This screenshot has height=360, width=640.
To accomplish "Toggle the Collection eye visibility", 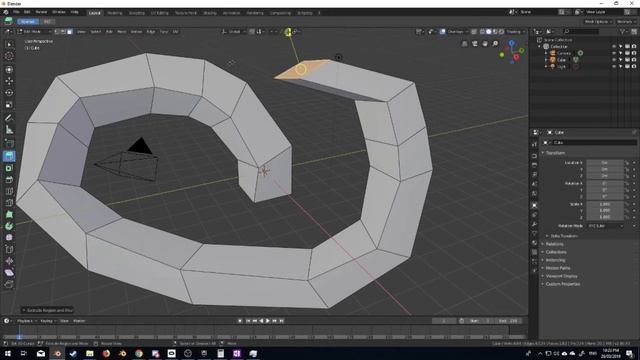I will coord(614,47).
